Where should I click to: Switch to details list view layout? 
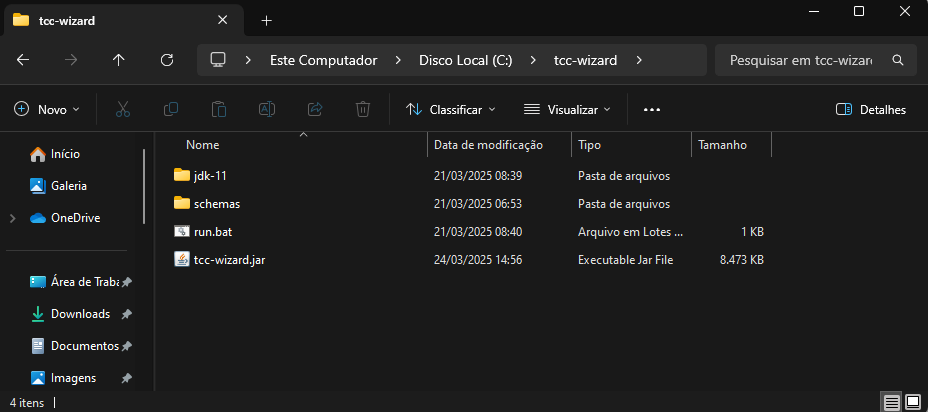coord(891,402)
